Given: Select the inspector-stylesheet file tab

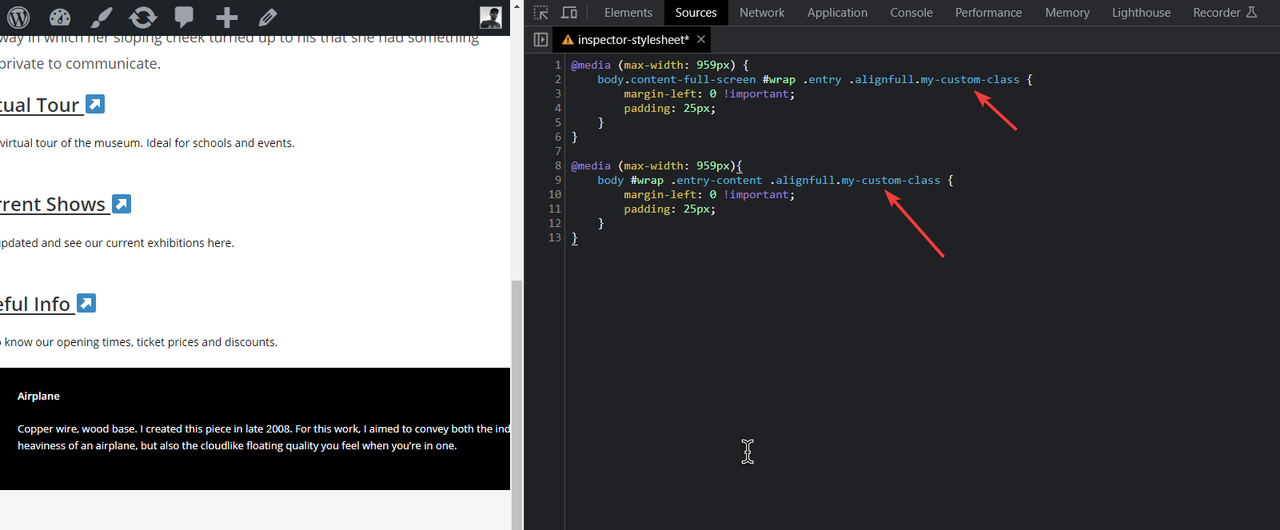Looking at the screenshot, I should pos(633,40).
